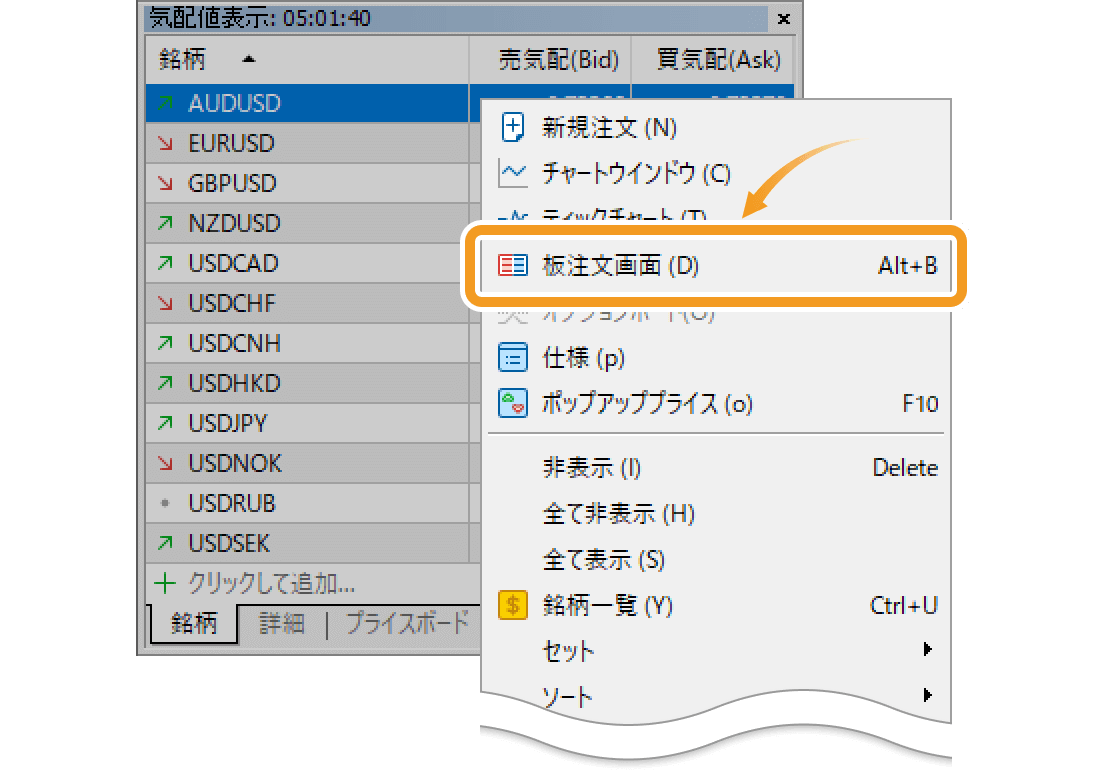The image size is (1100, 774).
Task: Click the red down-arrow icon beside GBPUSD
Action: [x=165, y=183]
